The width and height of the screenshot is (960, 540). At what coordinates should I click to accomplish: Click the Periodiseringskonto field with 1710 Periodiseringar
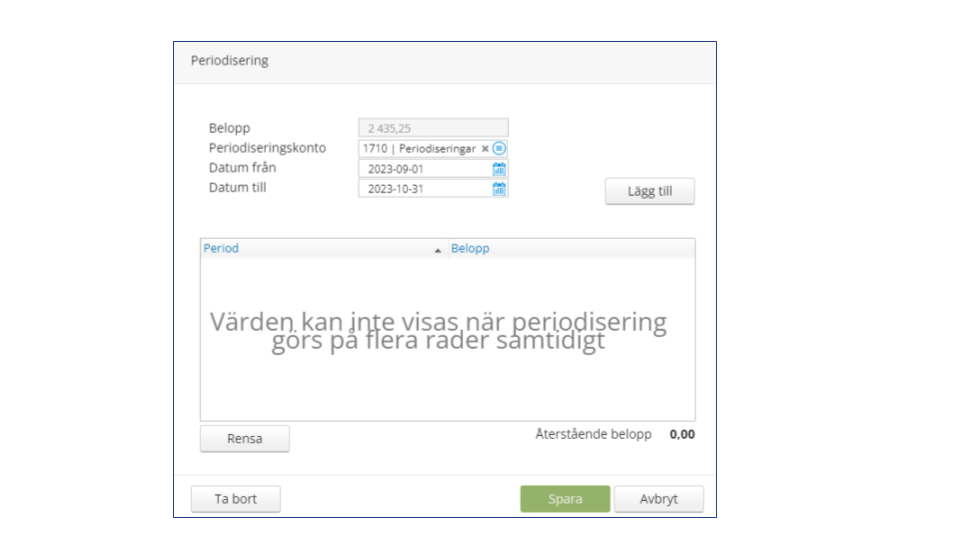point(433,148)
